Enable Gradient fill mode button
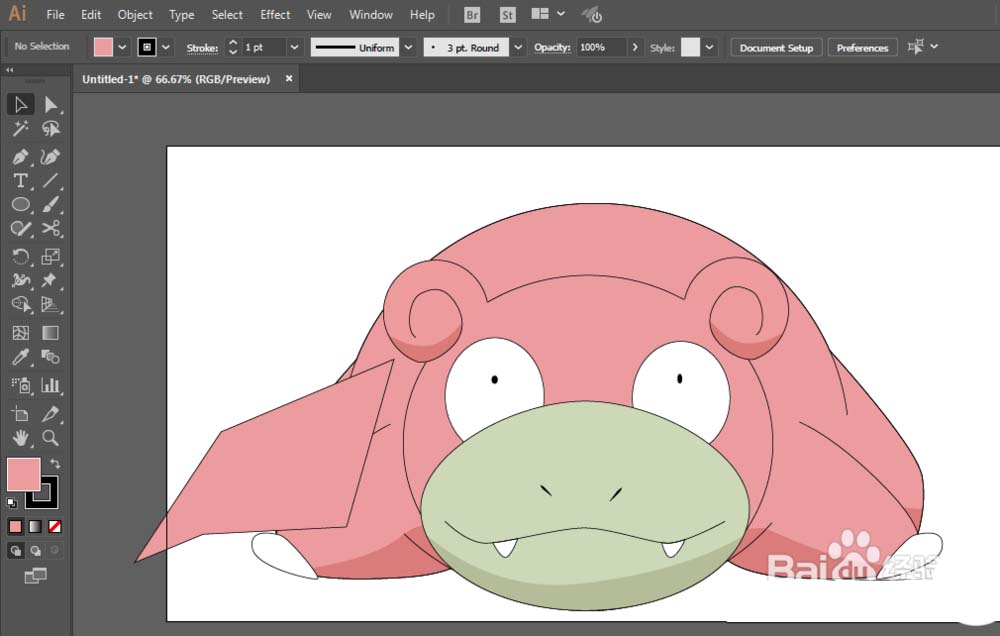 click(35, 527)
